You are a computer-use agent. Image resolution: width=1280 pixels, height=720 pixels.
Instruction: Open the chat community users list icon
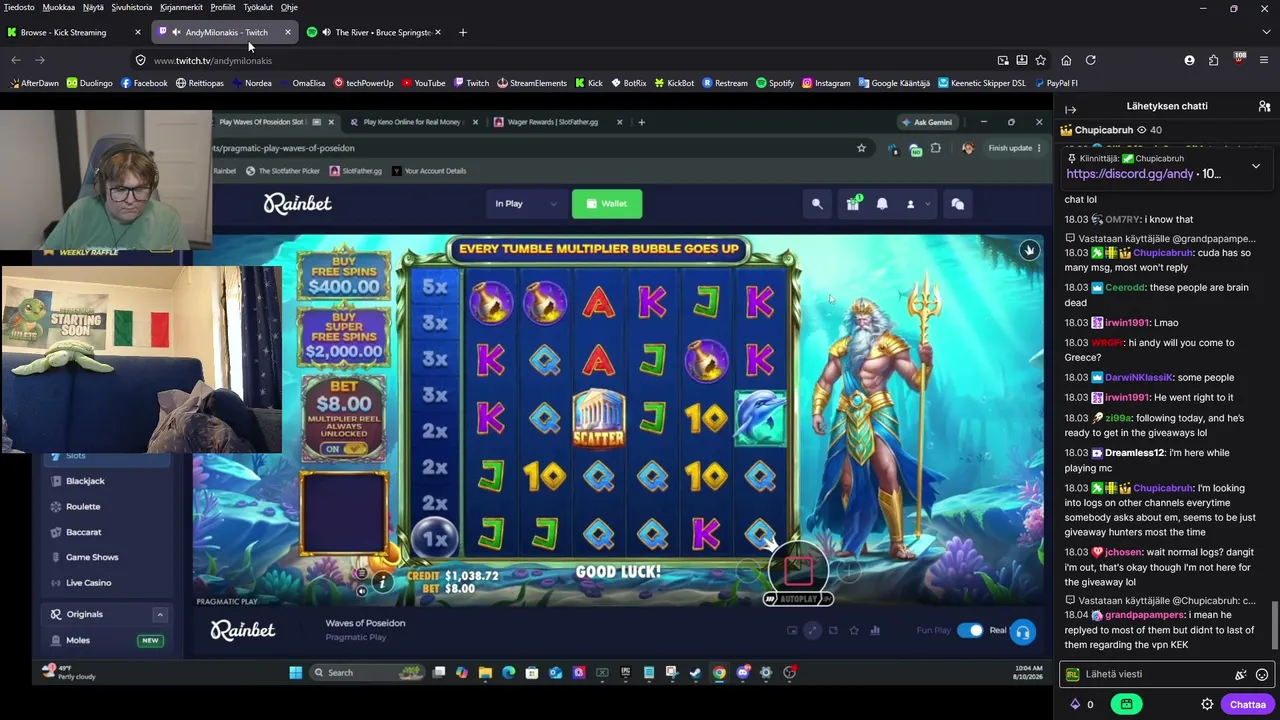(1264, 106)
